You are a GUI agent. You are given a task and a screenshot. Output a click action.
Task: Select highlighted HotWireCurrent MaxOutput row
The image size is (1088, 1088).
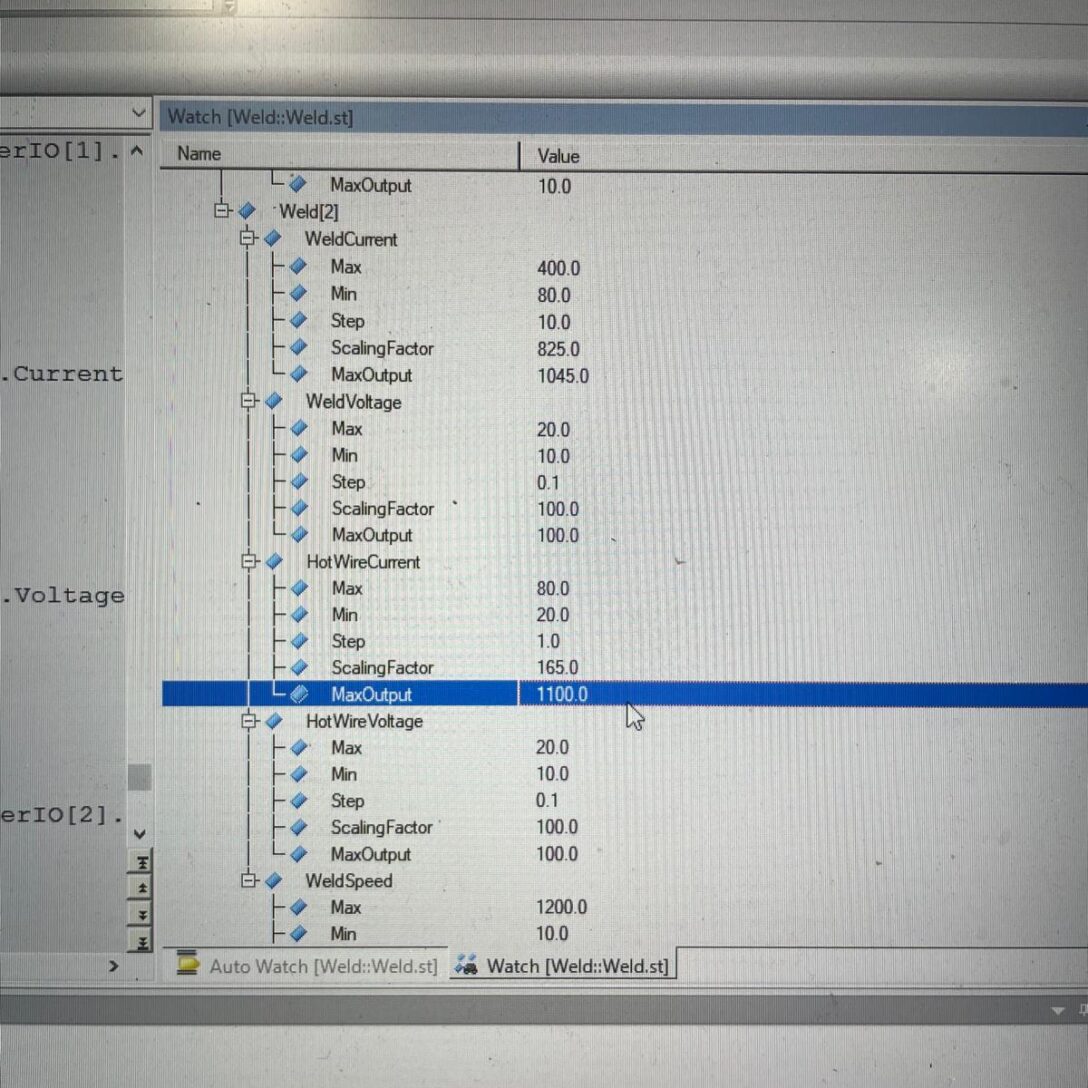624,694
